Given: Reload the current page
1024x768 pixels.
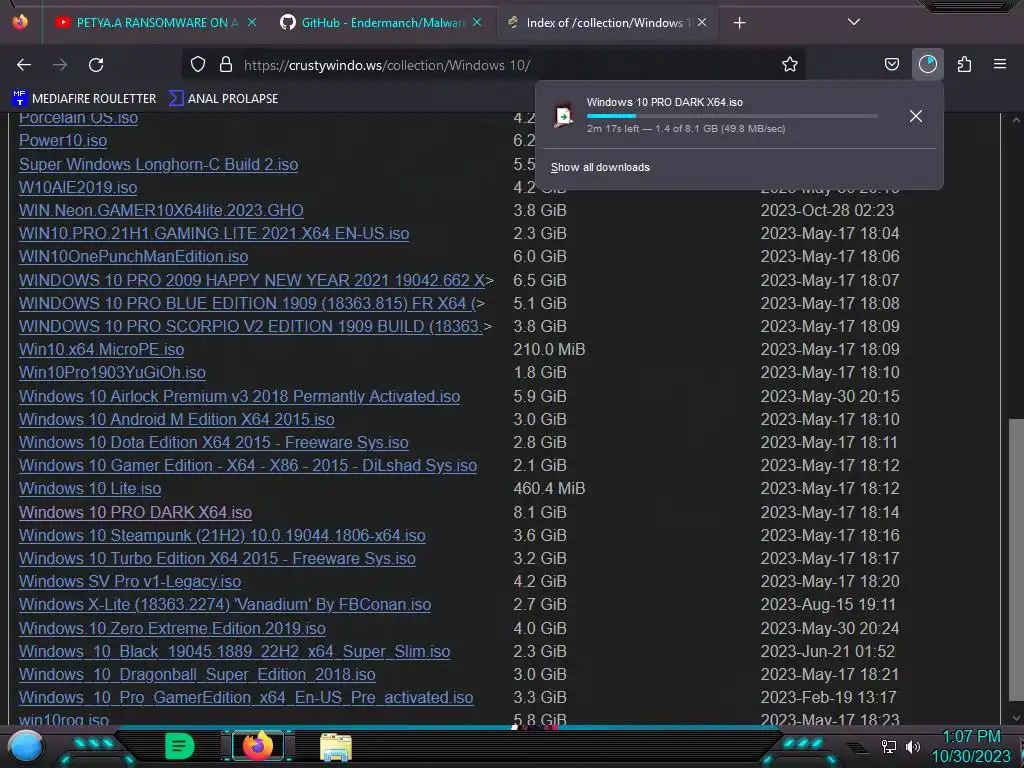Looking at the screenshot, I should pyautogui.click(x=96, y=65).
